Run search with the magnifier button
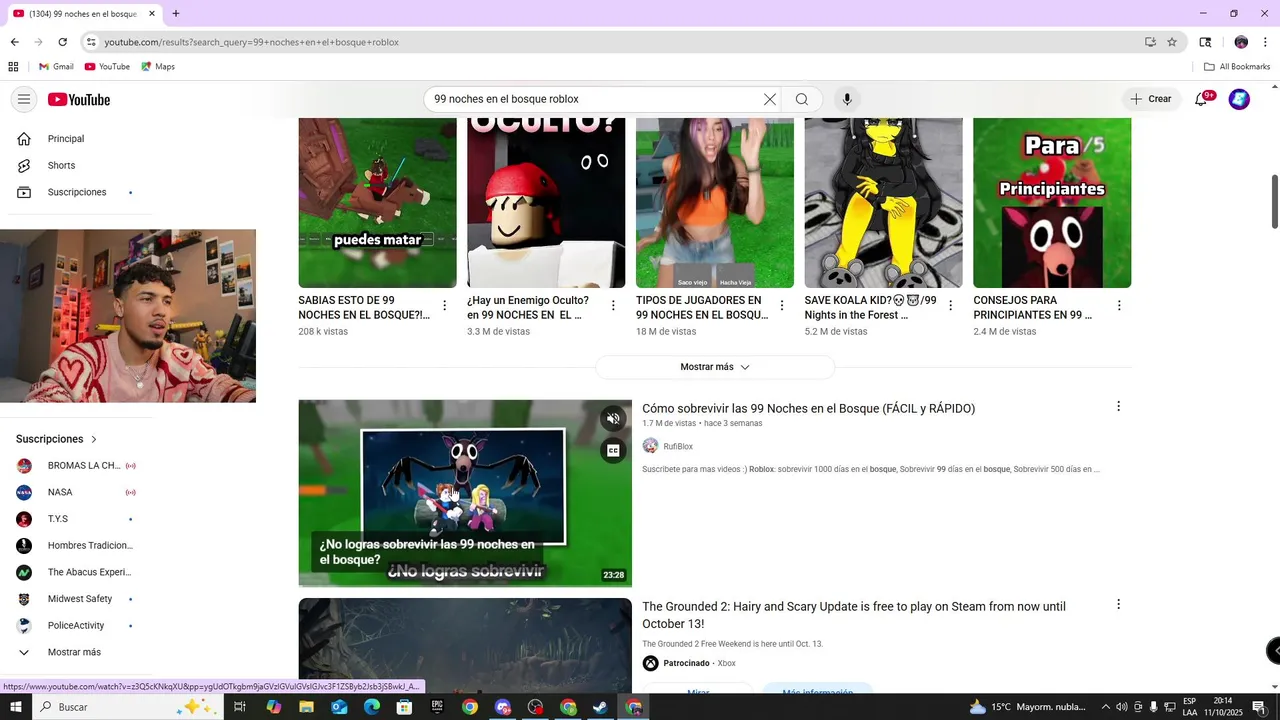Image resolution: width=1280 pixels, height=720 pixels. pos(802,99)
